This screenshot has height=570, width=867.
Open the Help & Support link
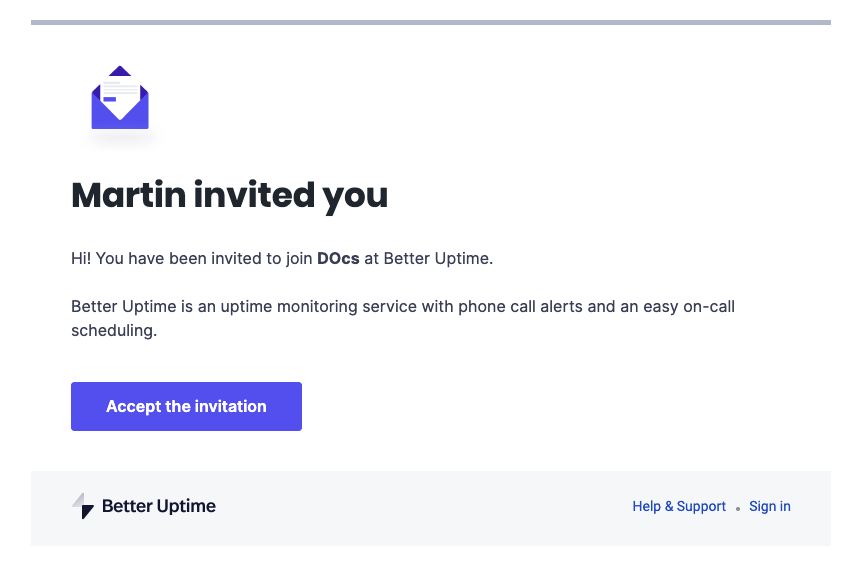click(x=679, y=506)
